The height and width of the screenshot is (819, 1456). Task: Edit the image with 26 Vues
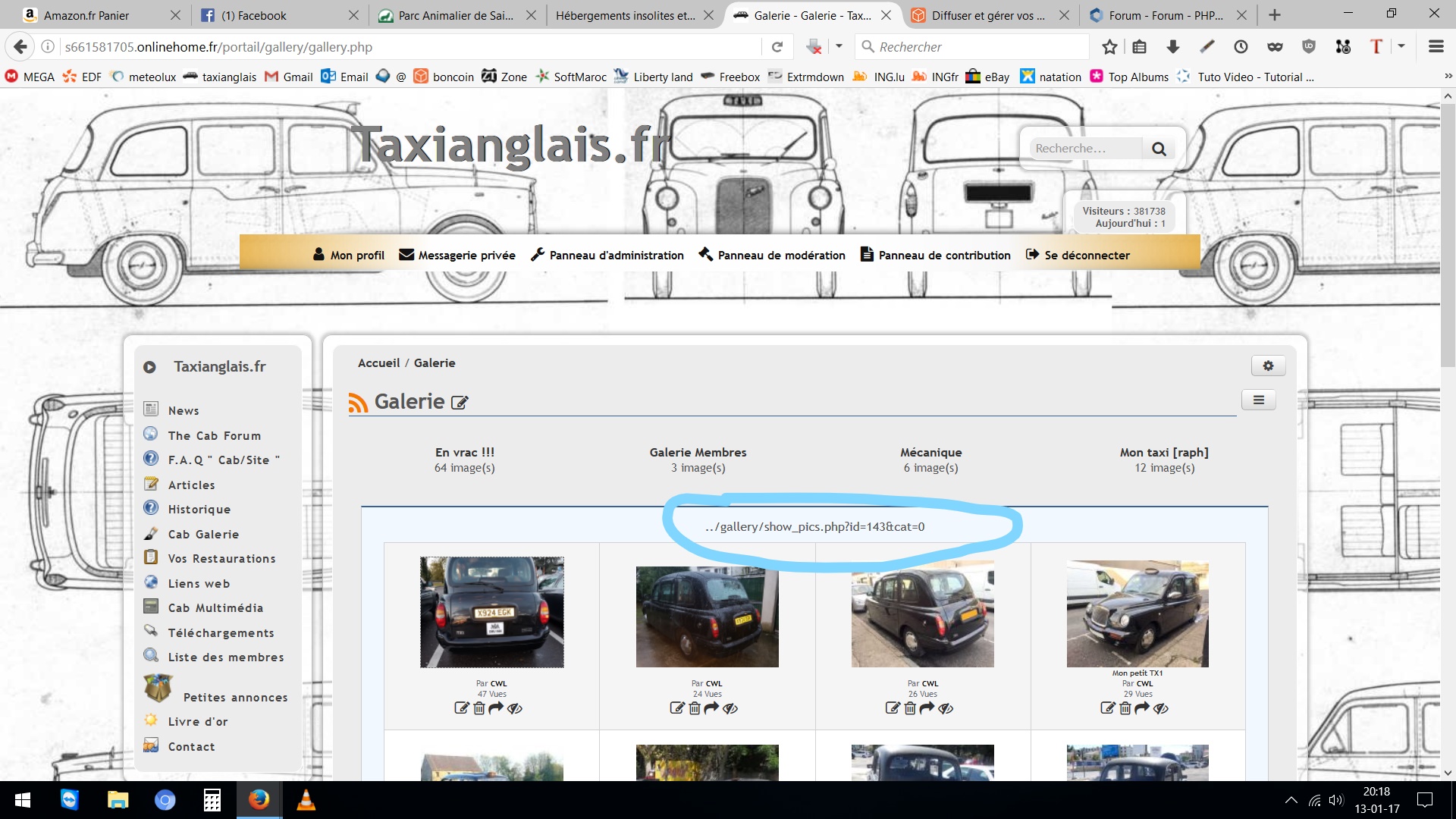tap(893, 708)
